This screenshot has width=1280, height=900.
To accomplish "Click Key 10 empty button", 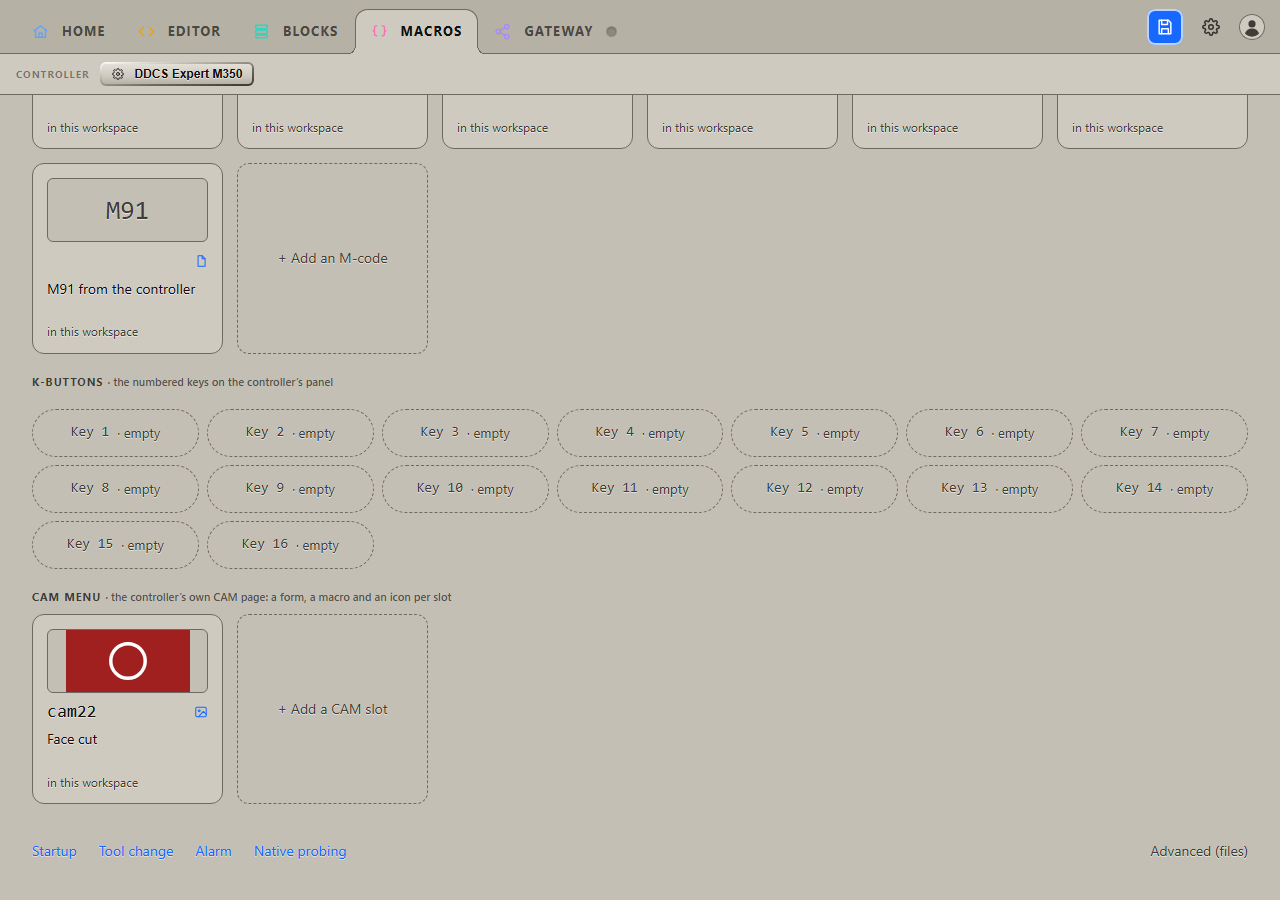I will click(465, 489).
